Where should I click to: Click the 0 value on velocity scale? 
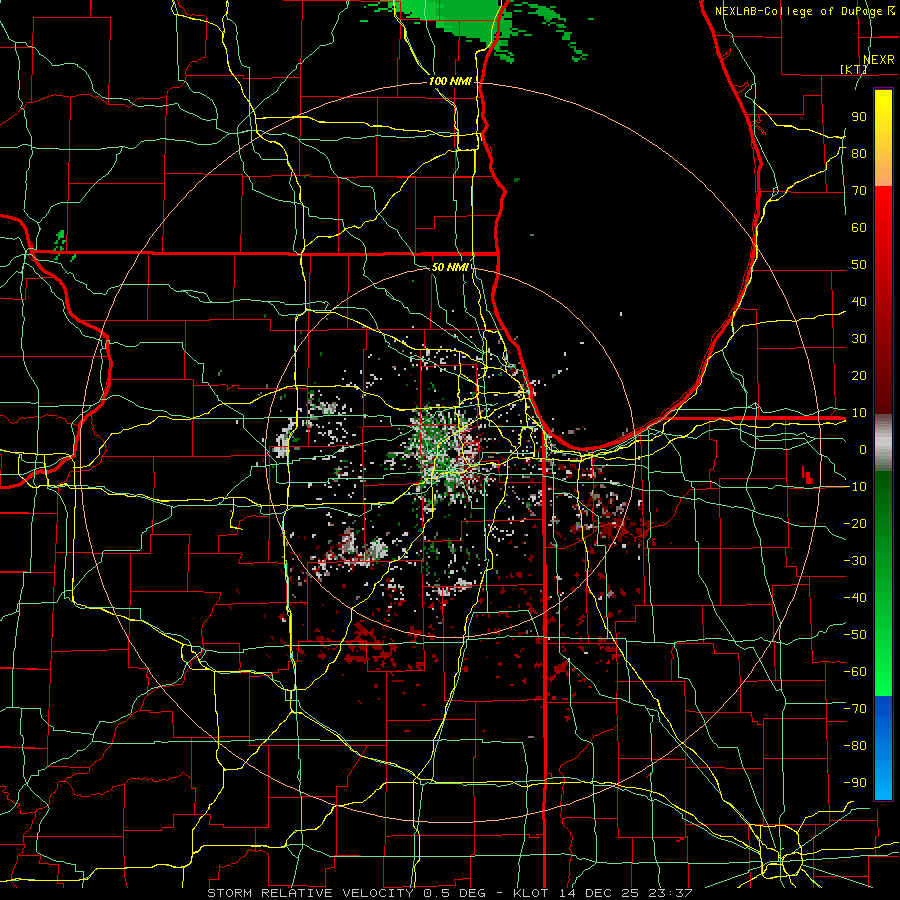(863, 449)
